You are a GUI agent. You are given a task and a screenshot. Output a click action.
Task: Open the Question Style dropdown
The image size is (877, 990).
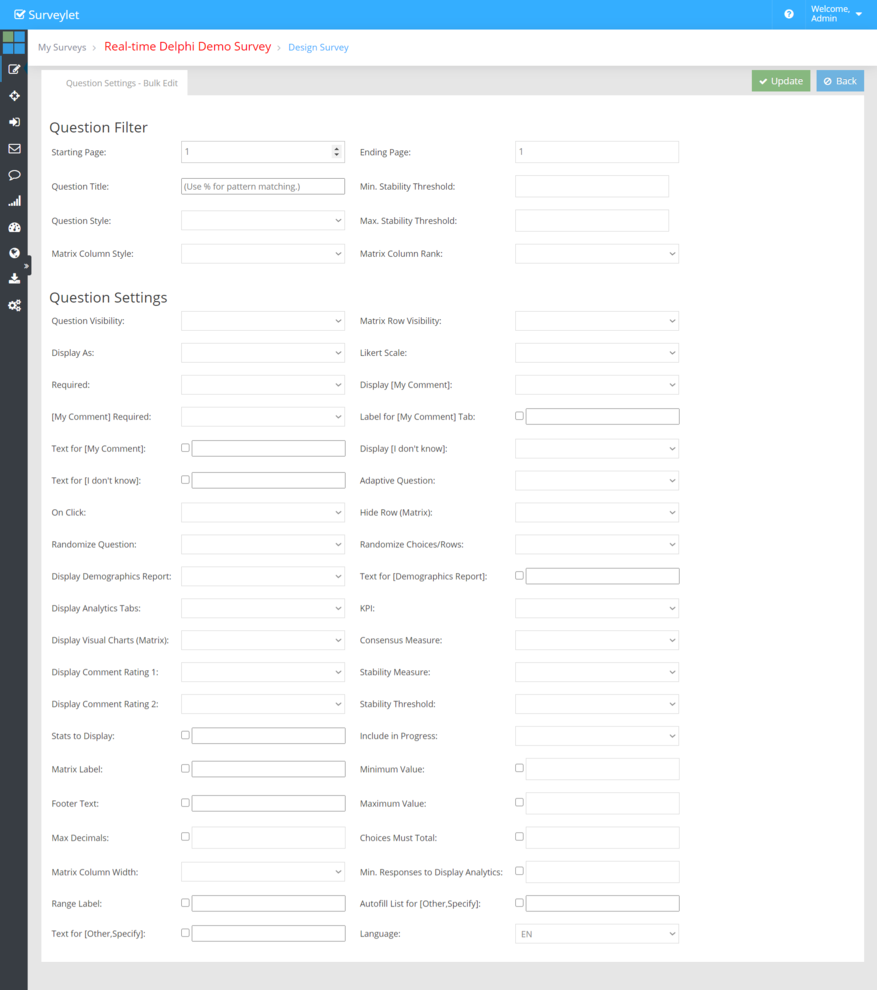pyautogui.click(x=263, y=220)
